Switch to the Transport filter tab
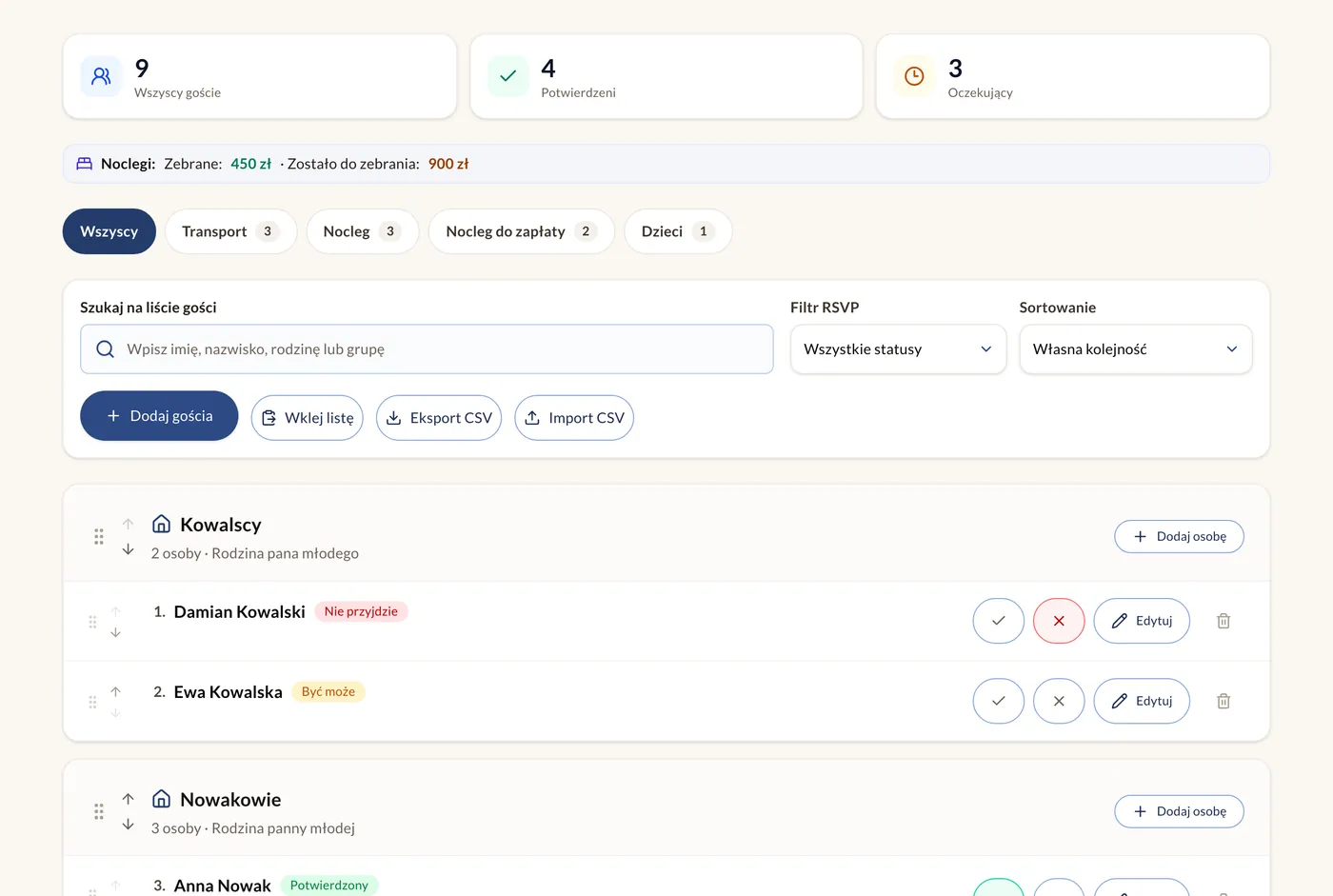The image size is (1333, 896). pyautogui.click(x=230, y=231)
